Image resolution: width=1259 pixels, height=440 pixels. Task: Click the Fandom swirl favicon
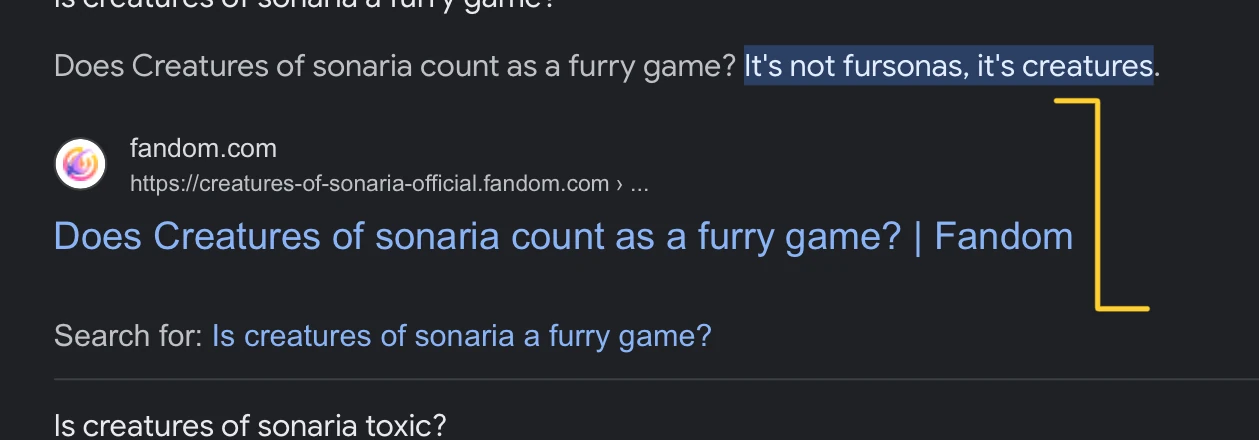(80, 164)
